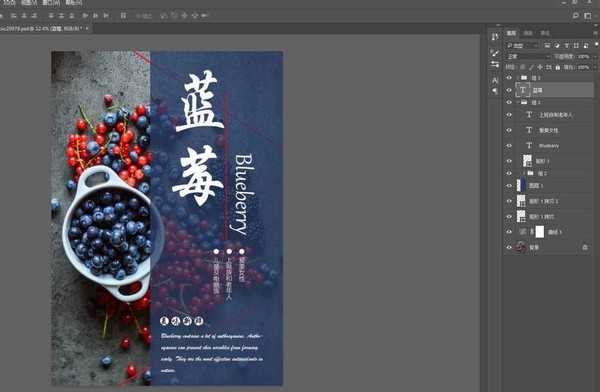Select the Roll 3D object mode icon
This screenshot has width=600, height=392.
(174, 16)
